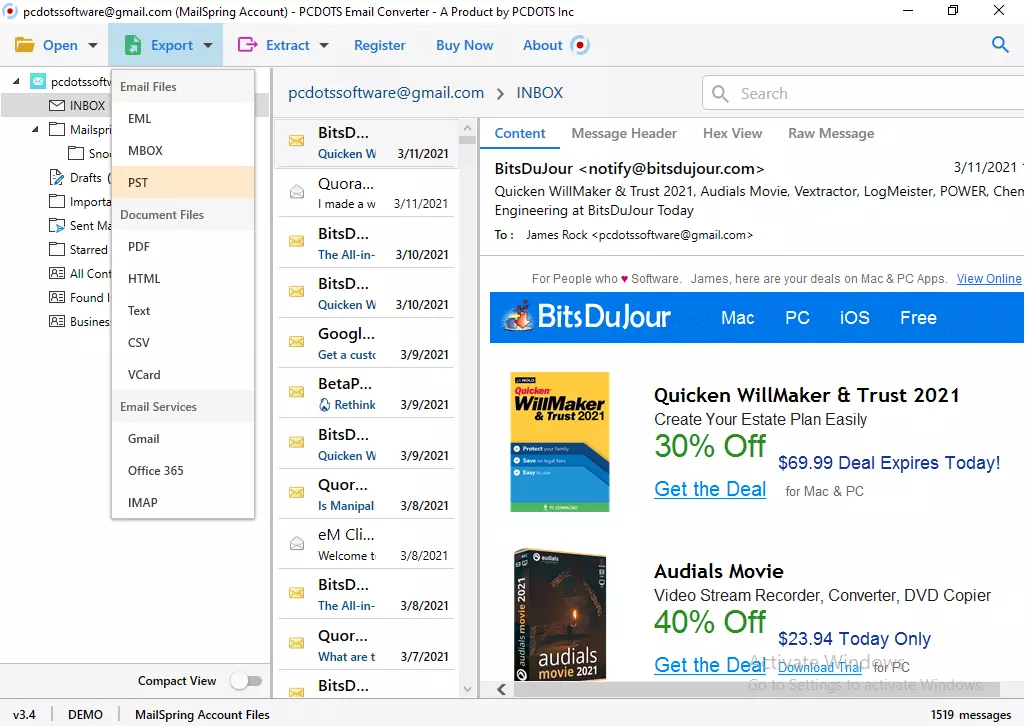Open the Extract dropdown arrow
This screenshot has width=1028, height=726.
coord(324,45)
